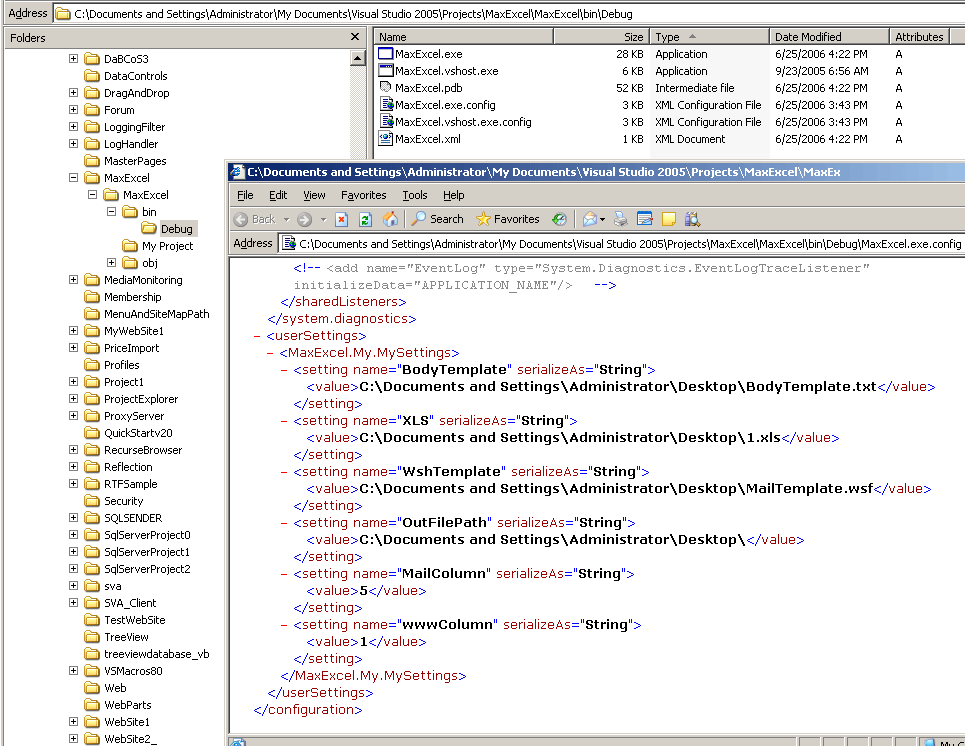Open the File menu
This screenshot has height=746, width=965.
(x=245, y=195)
